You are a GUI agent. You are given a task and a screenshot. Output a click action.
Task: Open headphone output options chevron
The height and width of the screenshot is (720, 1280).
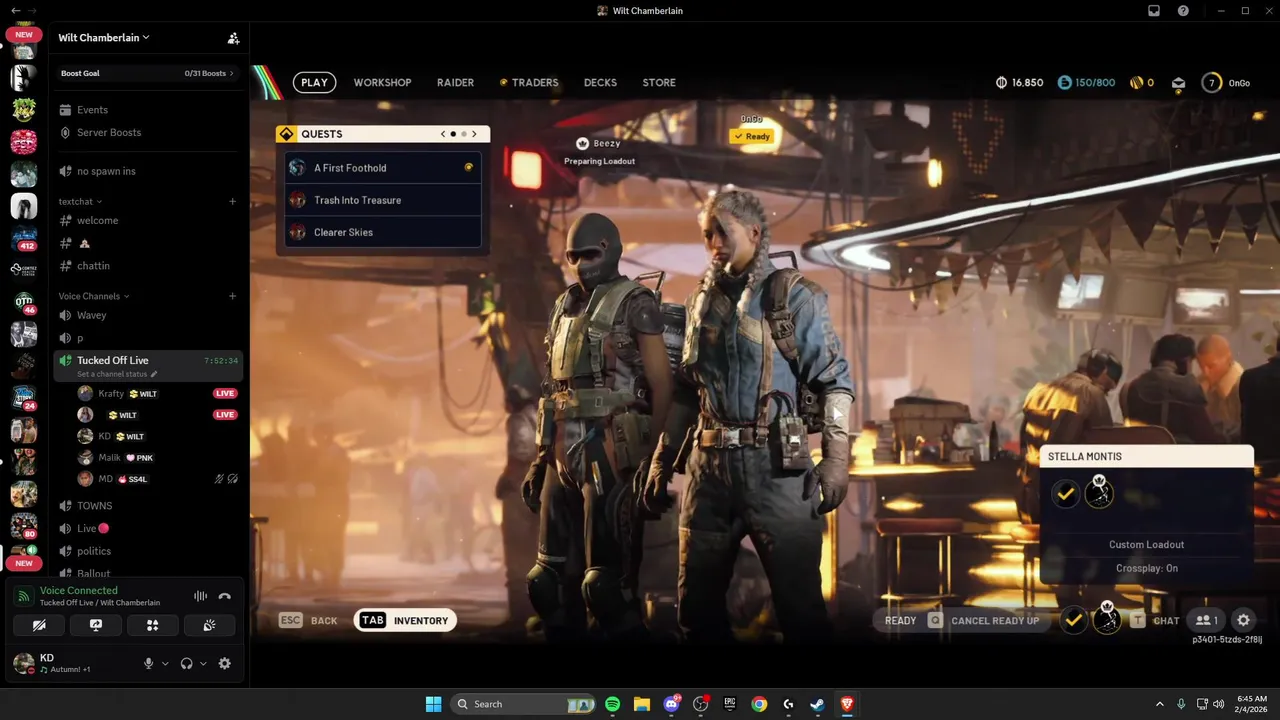[203, 663]
